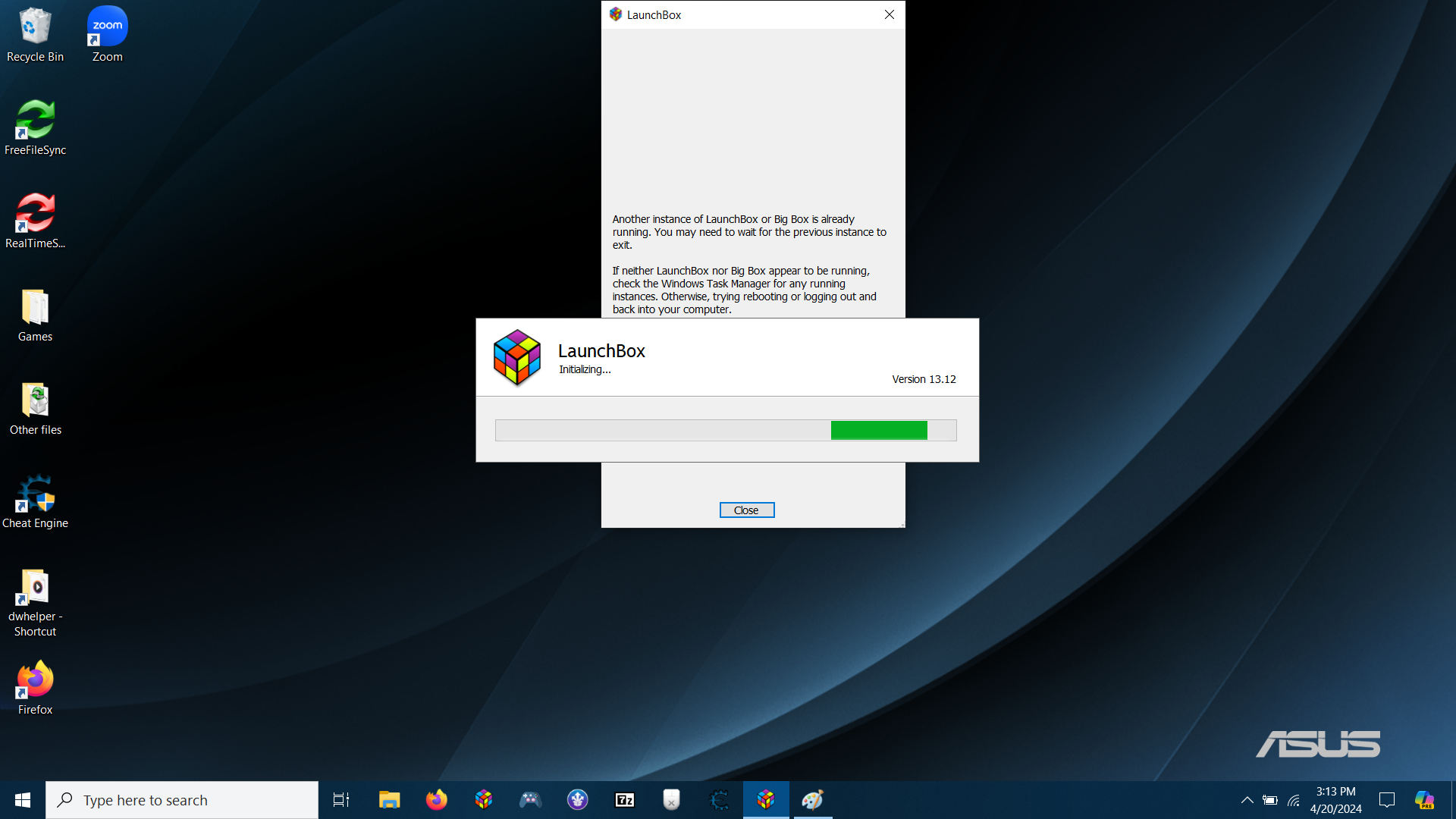Click the taskbar search box
The image size is (1456, 819).
tap(182, 800)
